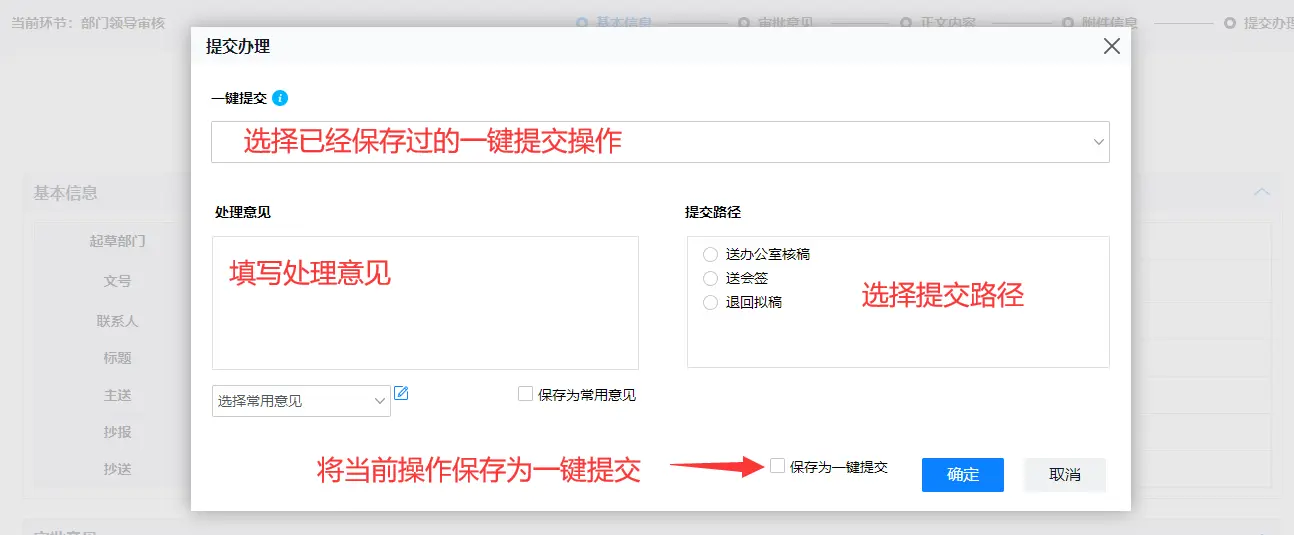
Task: Click the 标题 field label
Action: [118, 358]
